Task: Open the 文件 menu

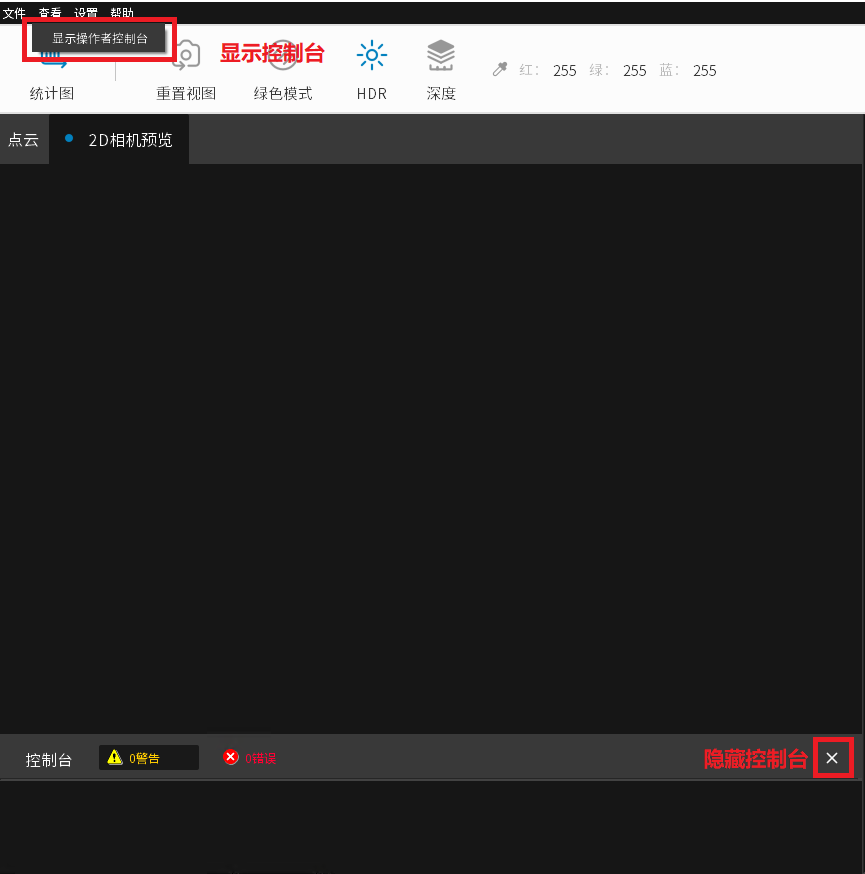Action: click(x=14, y=13)
